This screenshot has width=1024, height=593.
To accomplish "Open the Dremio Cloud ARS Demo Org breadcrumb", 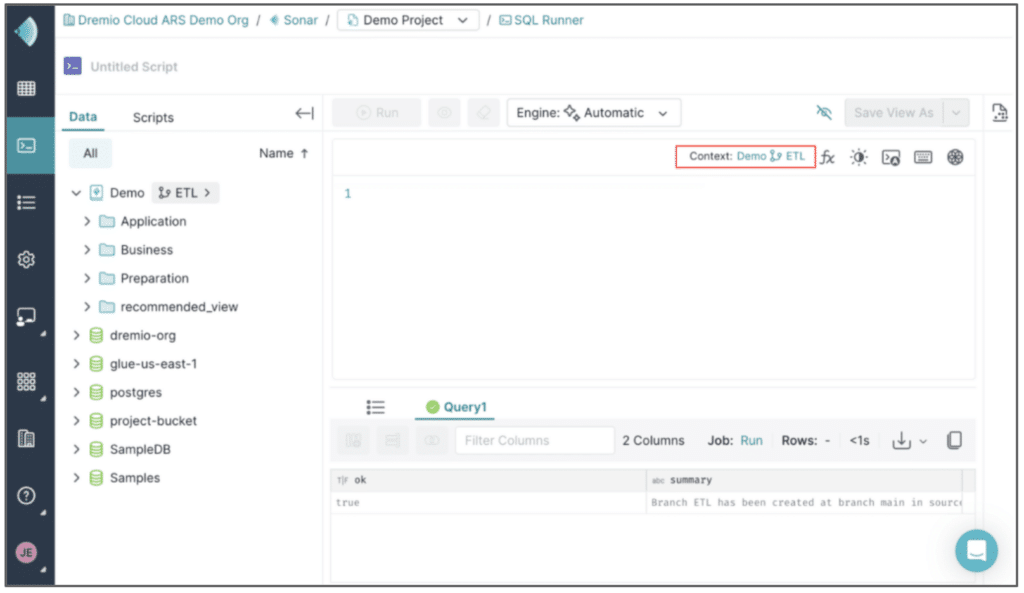I will pyautogui.click(x=156, y=20).
